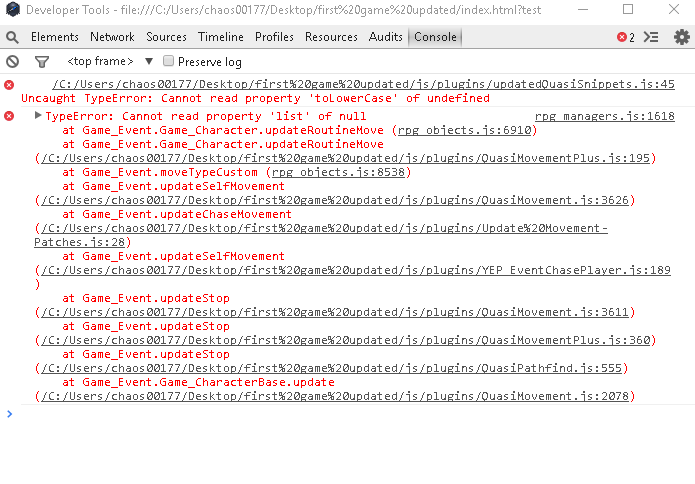Open the rpg_managers.js:1618 link

coord(605,116)
